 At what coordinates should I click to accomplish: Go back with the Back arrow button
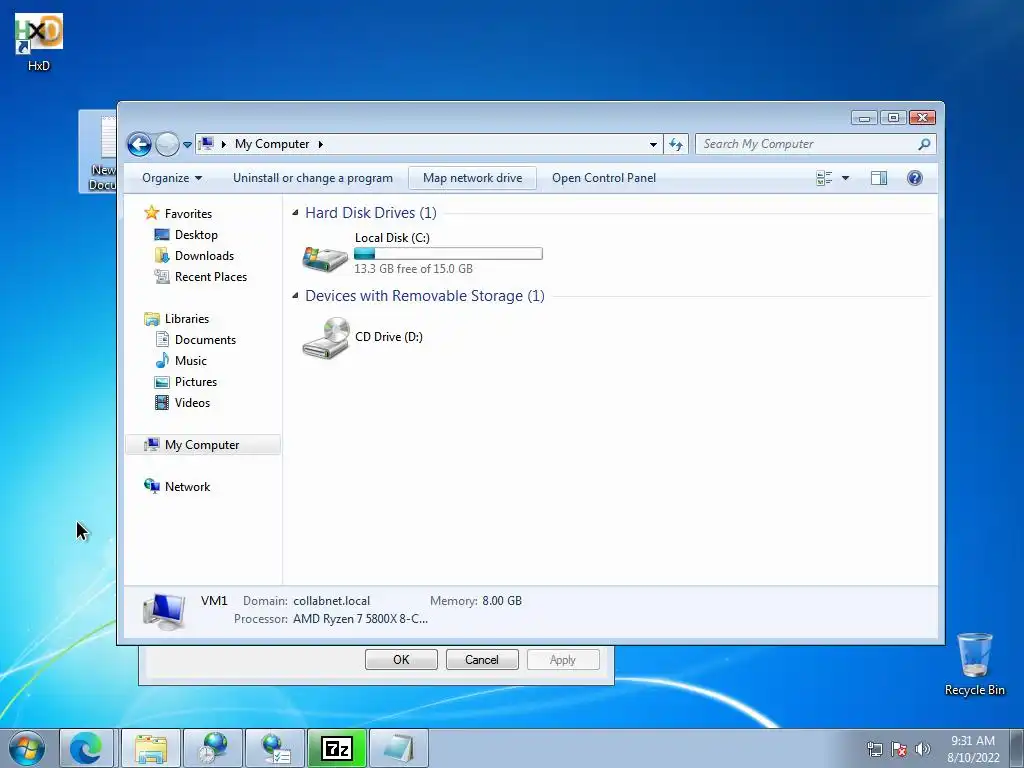(139, 144)
